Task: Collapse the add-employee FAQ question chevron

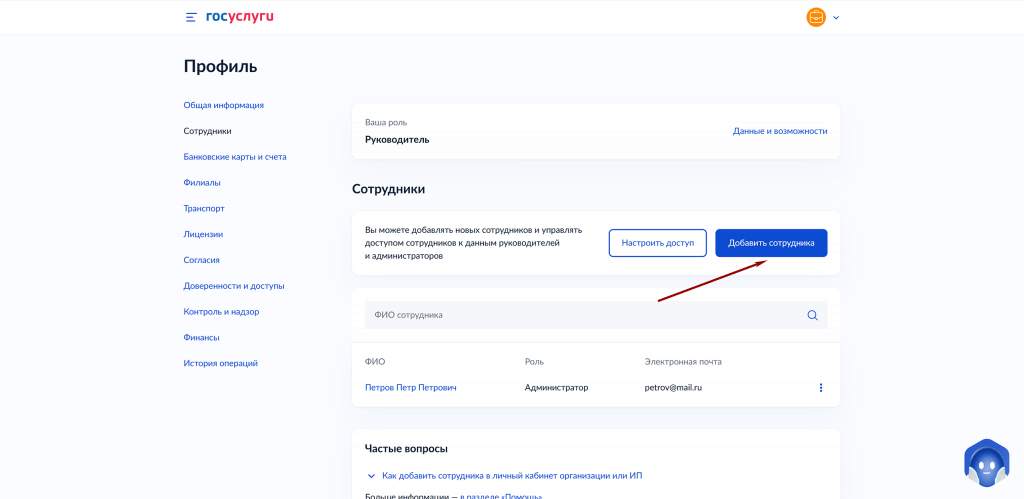Action: tap(371, 476)
